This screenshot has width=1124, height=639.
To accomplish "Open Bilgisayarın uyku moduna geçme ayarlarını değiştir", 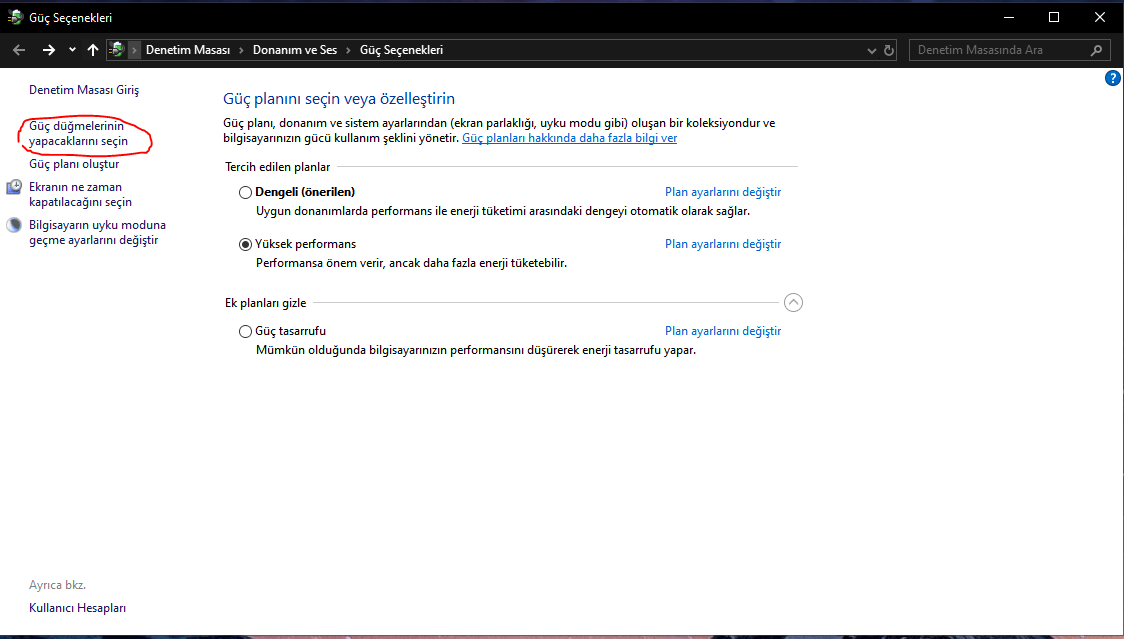I will tap(97, 232).
